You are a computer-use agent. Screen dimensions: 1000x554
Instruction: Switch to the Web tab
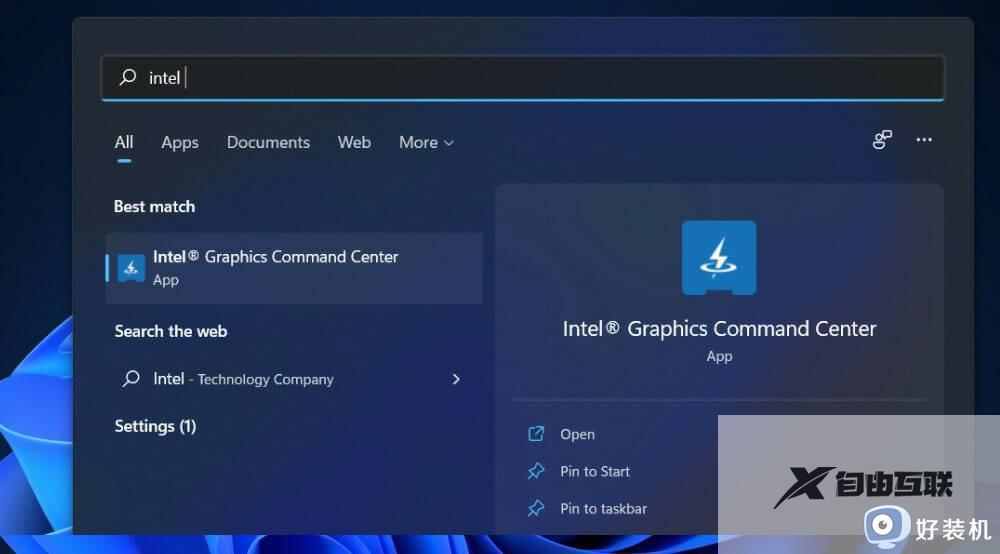coord(354,142)
